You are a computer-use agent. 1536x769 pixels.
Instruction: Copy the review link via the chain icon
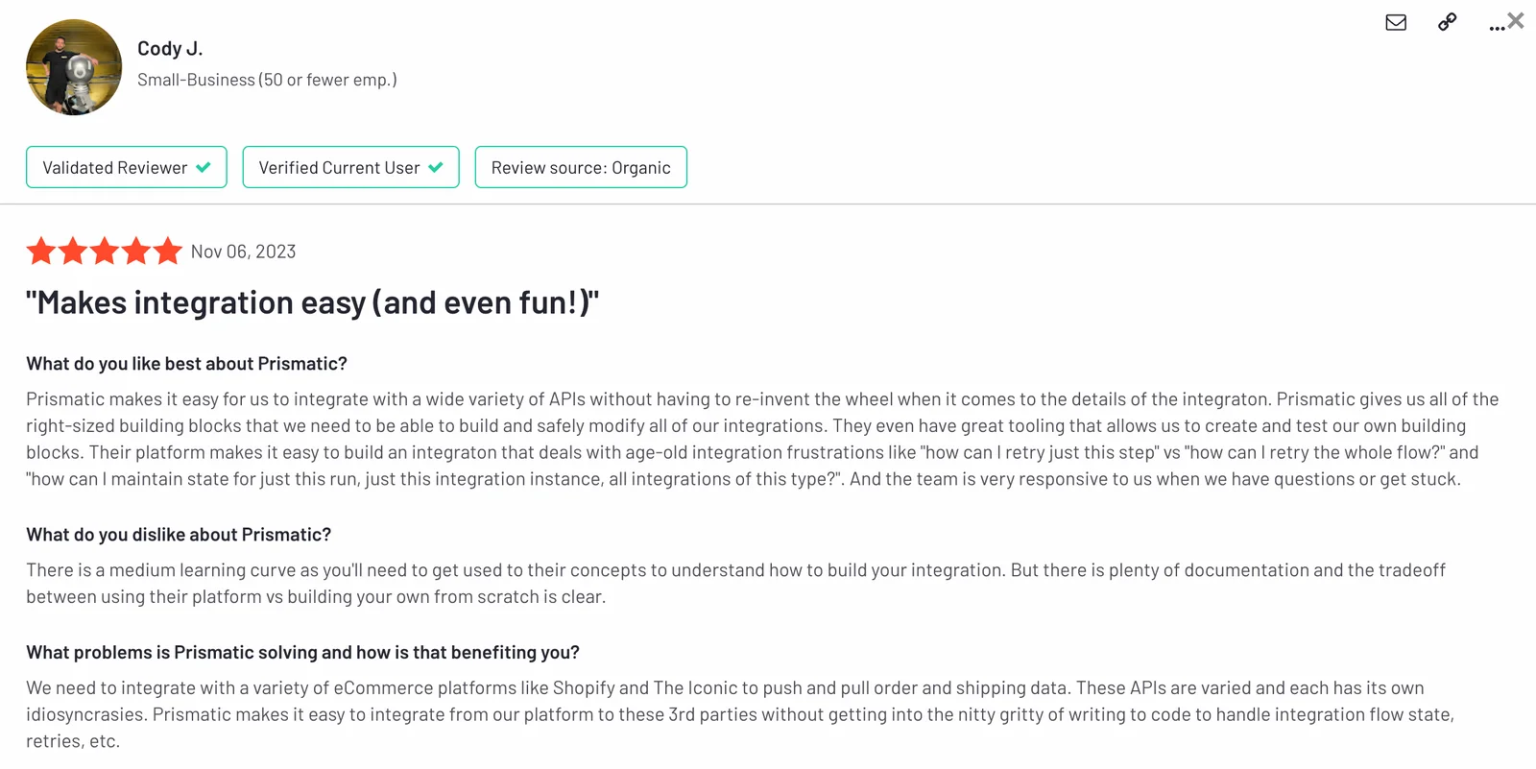click(1447, 22)
